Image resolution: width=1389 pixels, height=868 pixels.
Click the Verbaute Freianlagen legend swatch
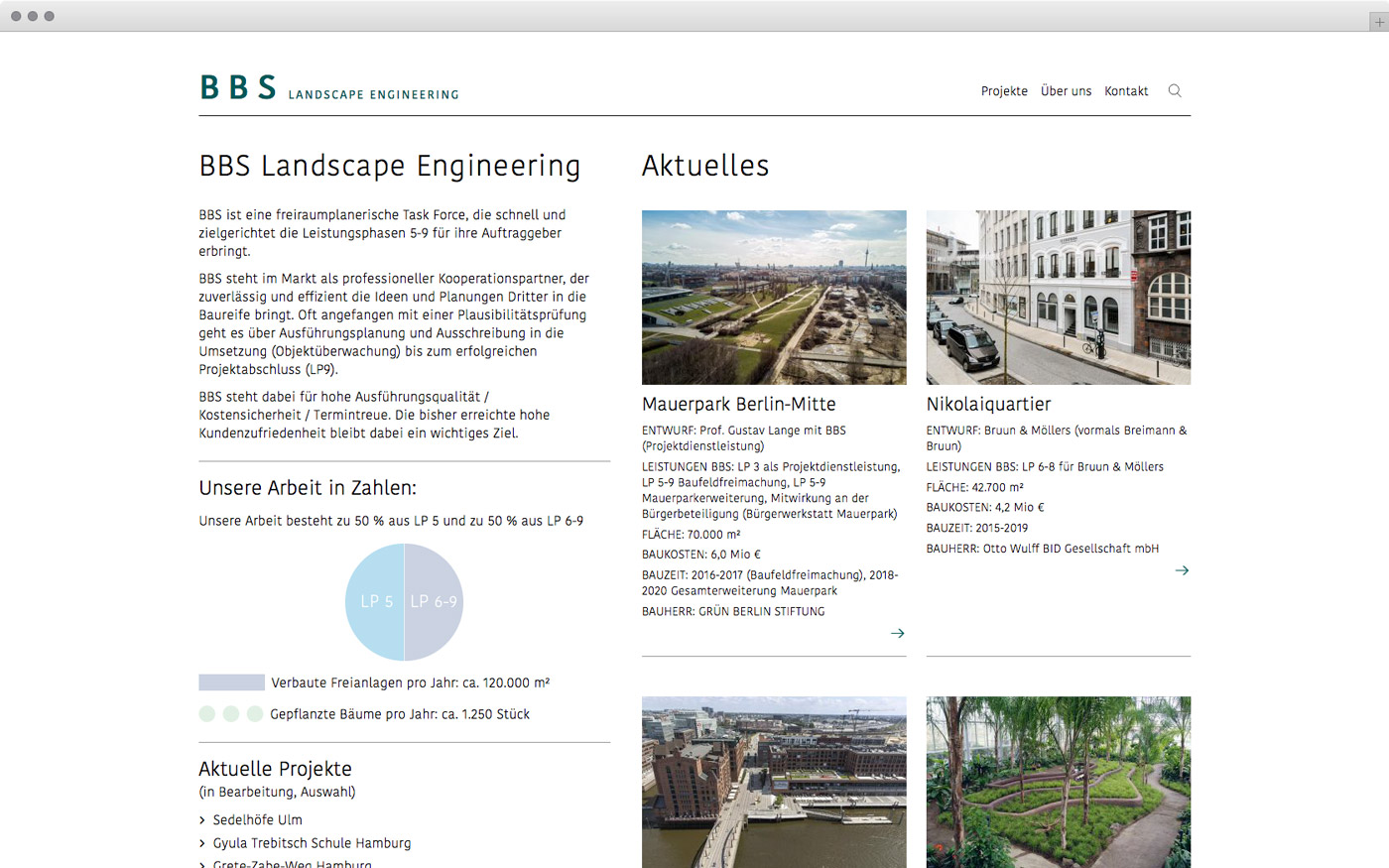tap(231, 682)
